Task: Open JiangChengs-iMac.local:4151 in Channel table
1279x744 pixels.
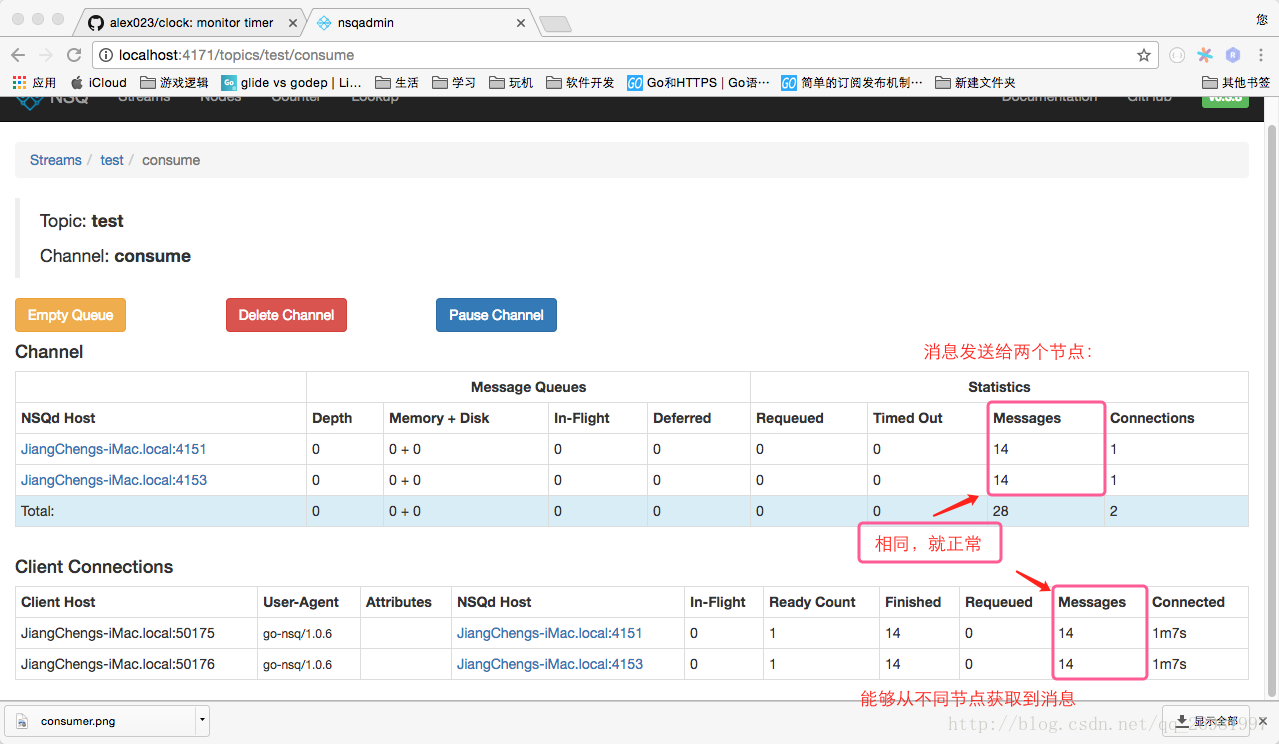Action: coord(114,449)
